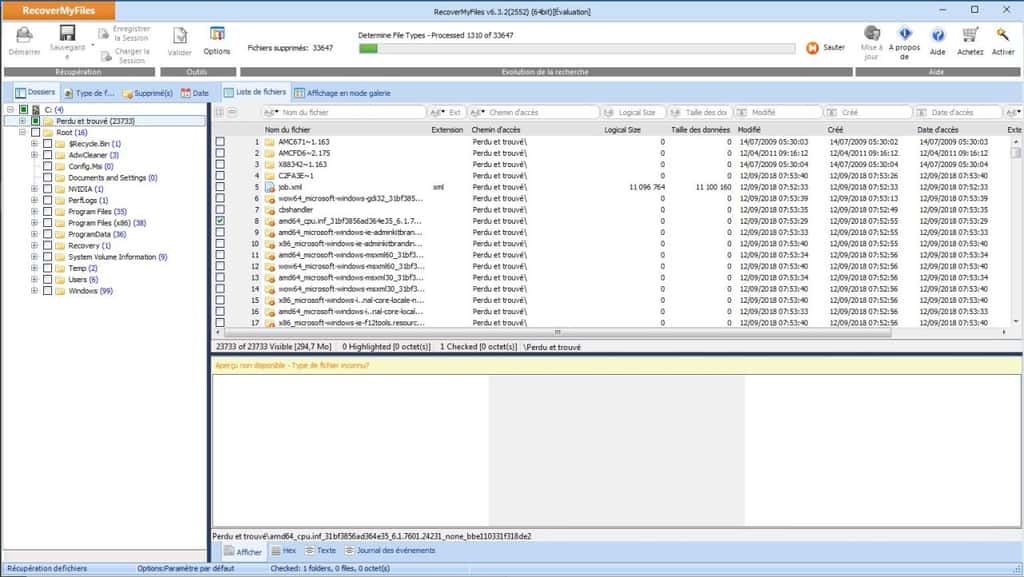Click Mise à jour update icon
Viewport: 1024px width, 577px height.
[x=872, y=38]
